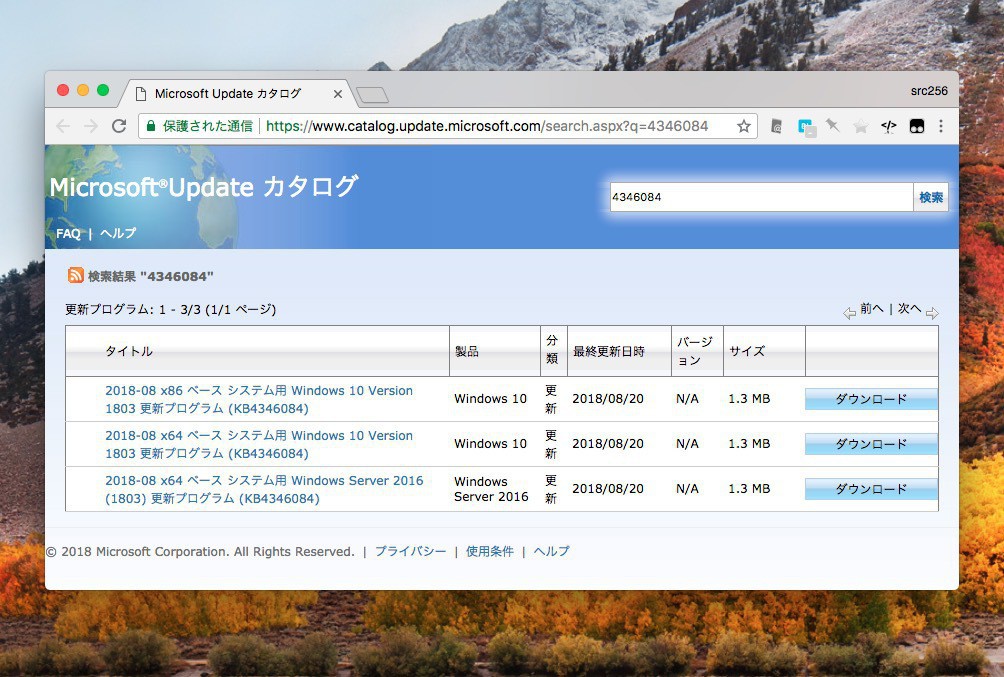Sort by 分類 column header
Screen dimensions: 1004x677
point(552,350)
